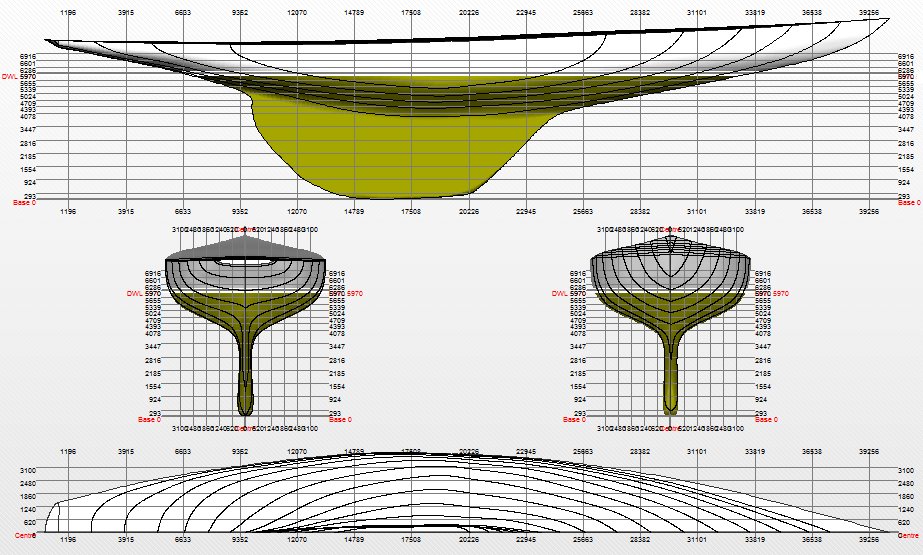923x555 pixels.
Task: Select station 1196 label above the profile view
Action: [69, 13]
